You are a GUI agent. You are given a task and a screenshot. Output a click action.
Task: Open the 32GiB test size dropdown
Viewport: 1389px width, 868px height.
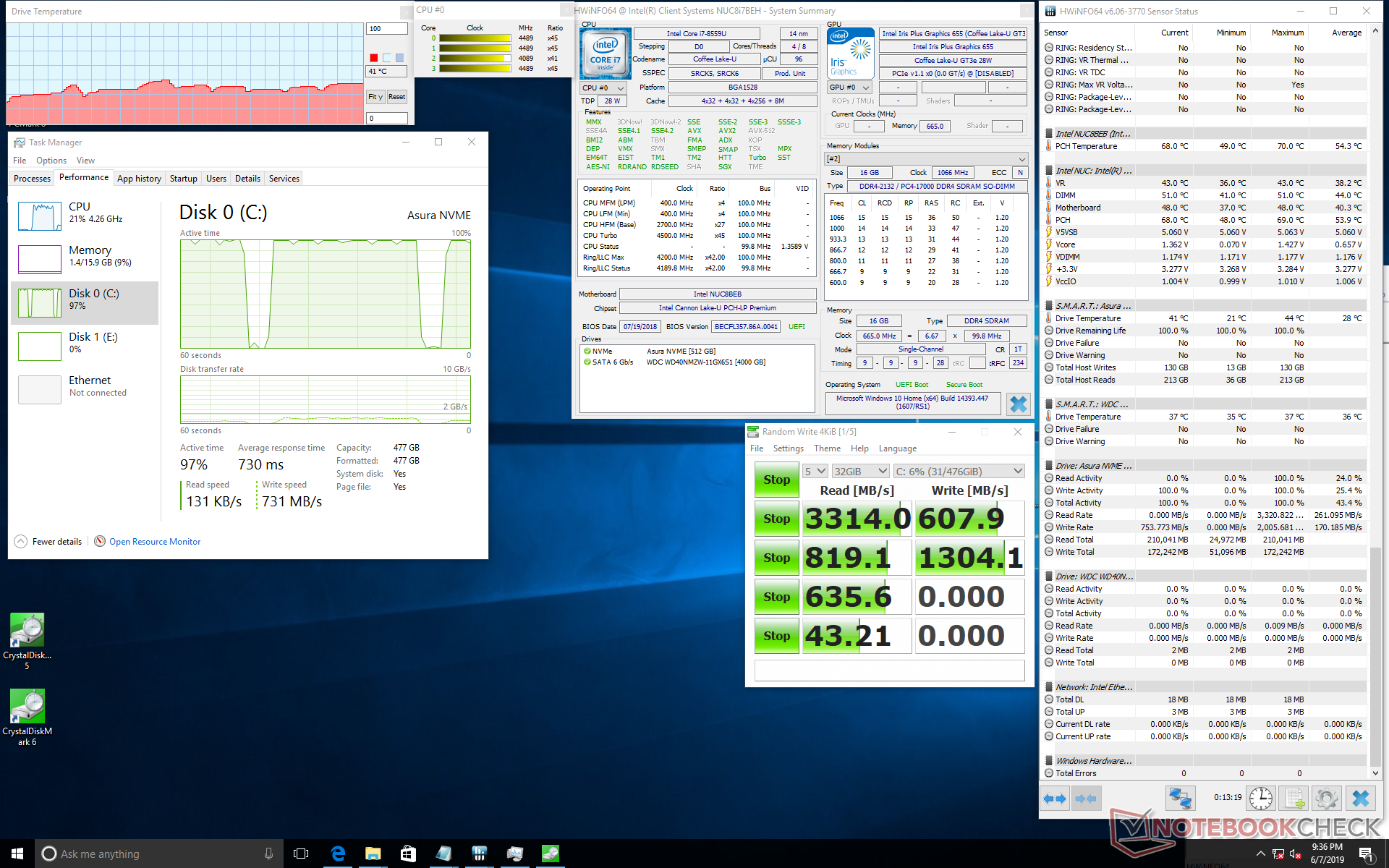(860, 471)
